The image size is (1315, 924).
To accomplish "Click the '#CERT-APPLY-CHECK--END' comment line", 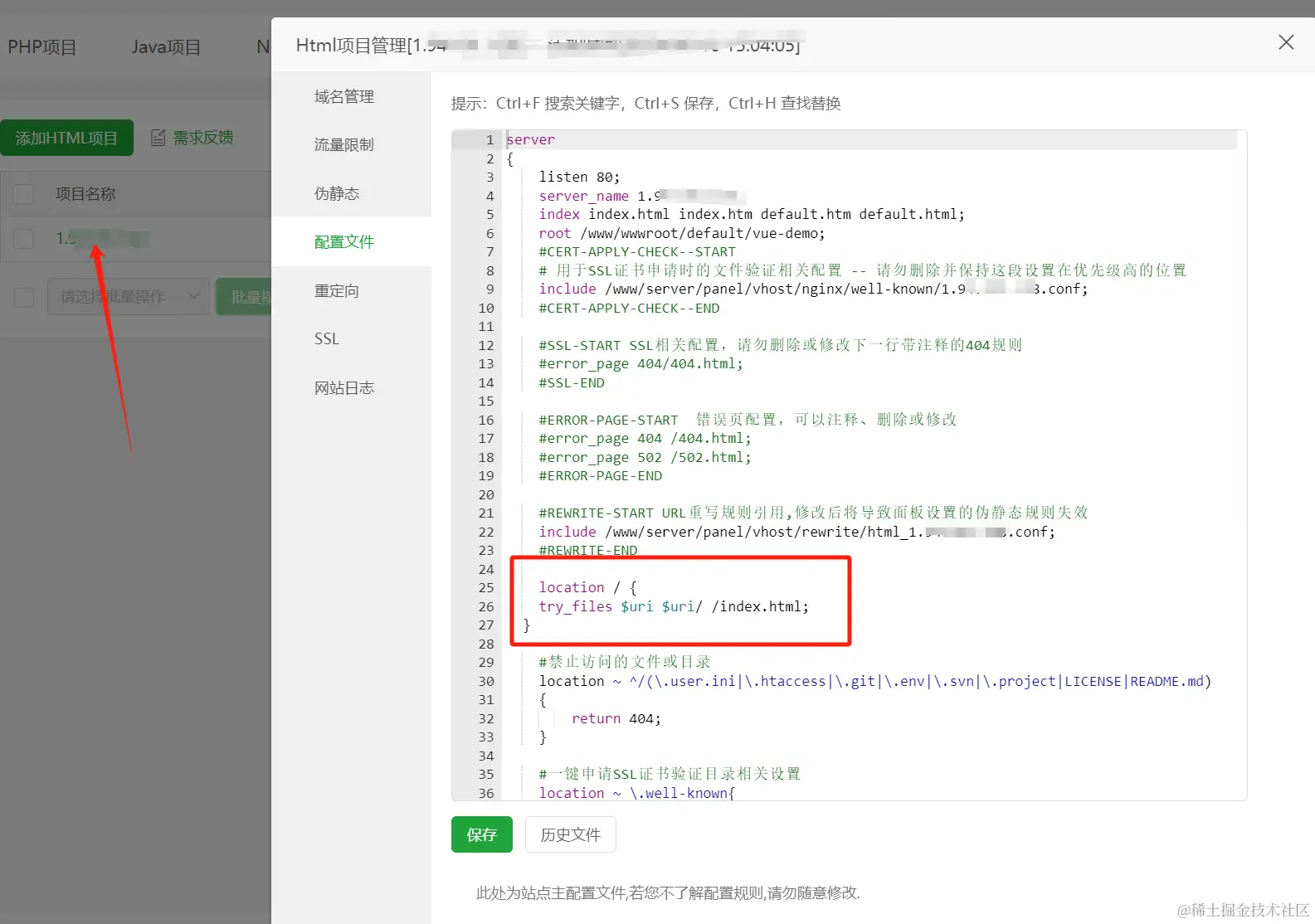I will 629,308.
